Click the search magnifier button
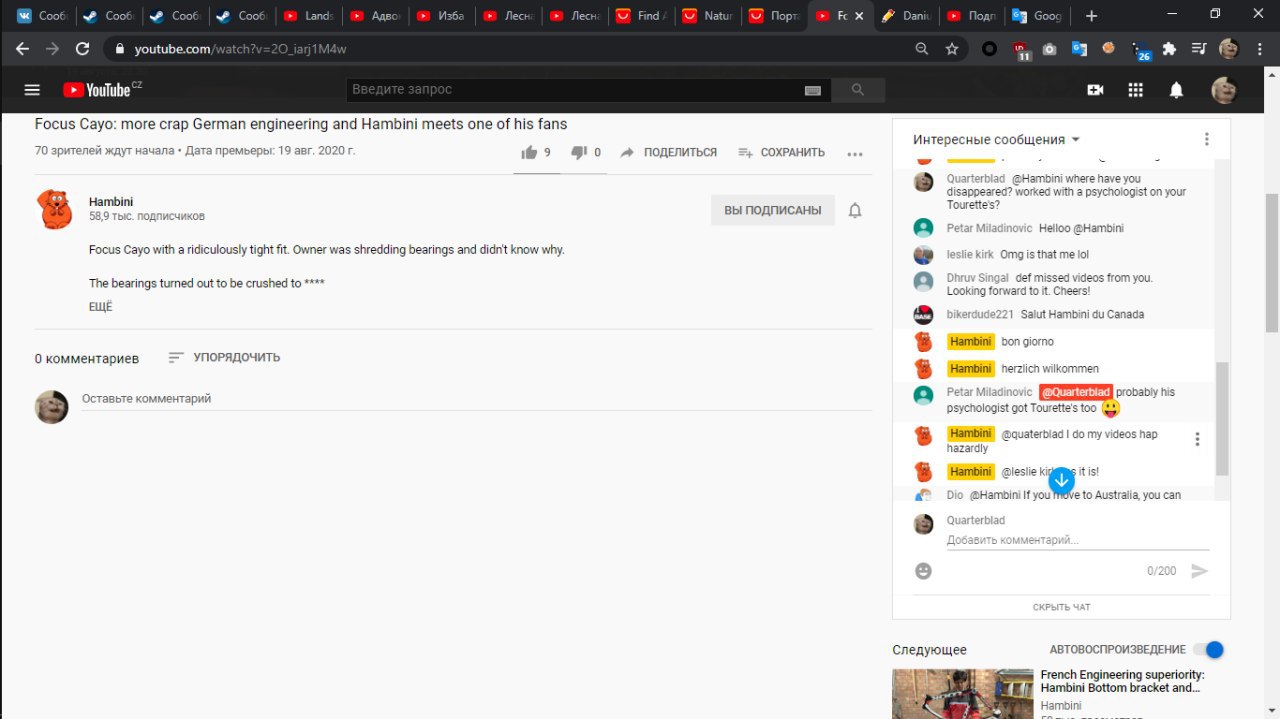This screenshot has width=1280, height=719. coord(857,90)
